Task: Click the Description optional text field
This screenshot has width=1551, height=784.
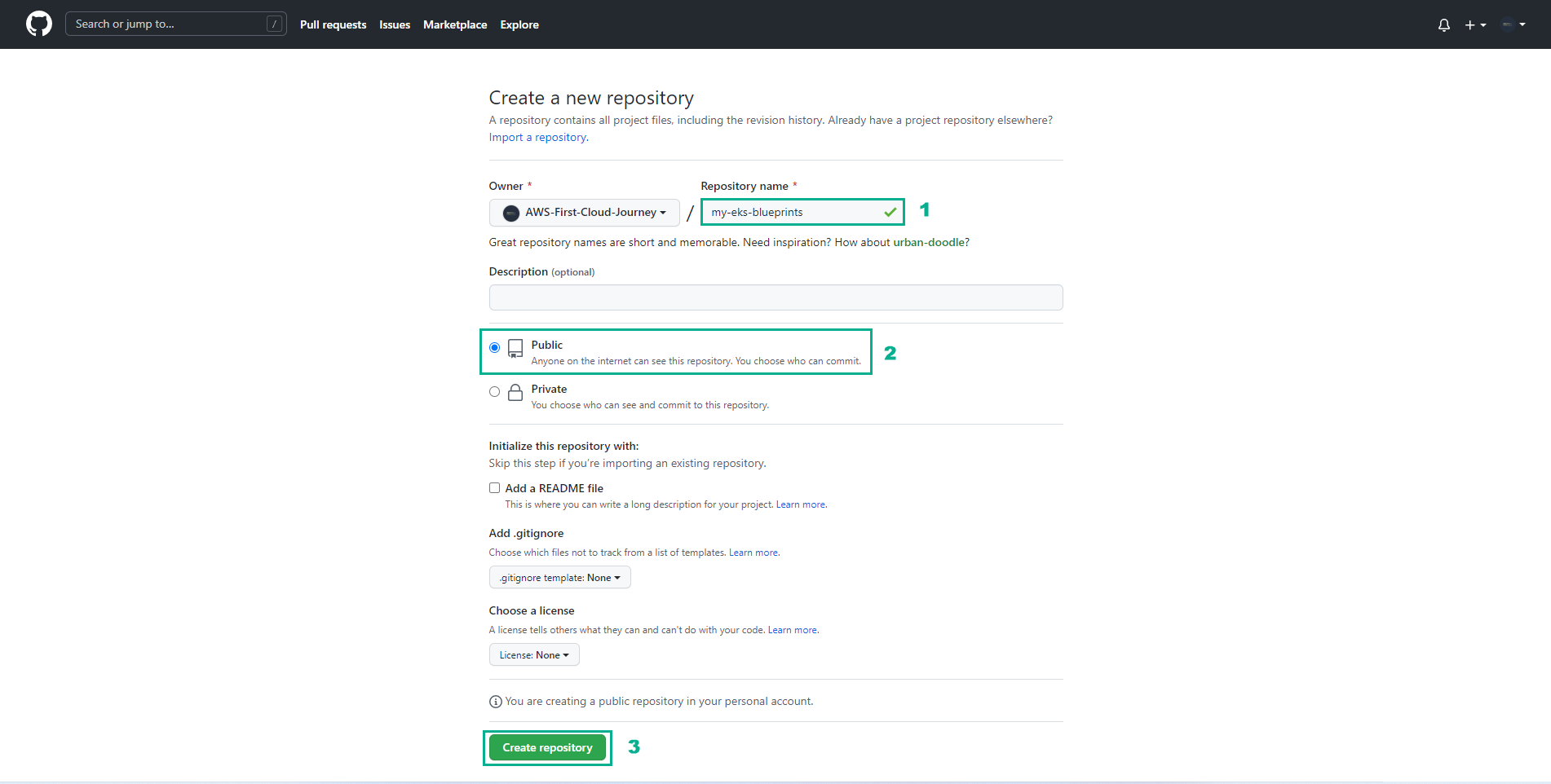Action: pyautogui.click(x=775, y=297)
